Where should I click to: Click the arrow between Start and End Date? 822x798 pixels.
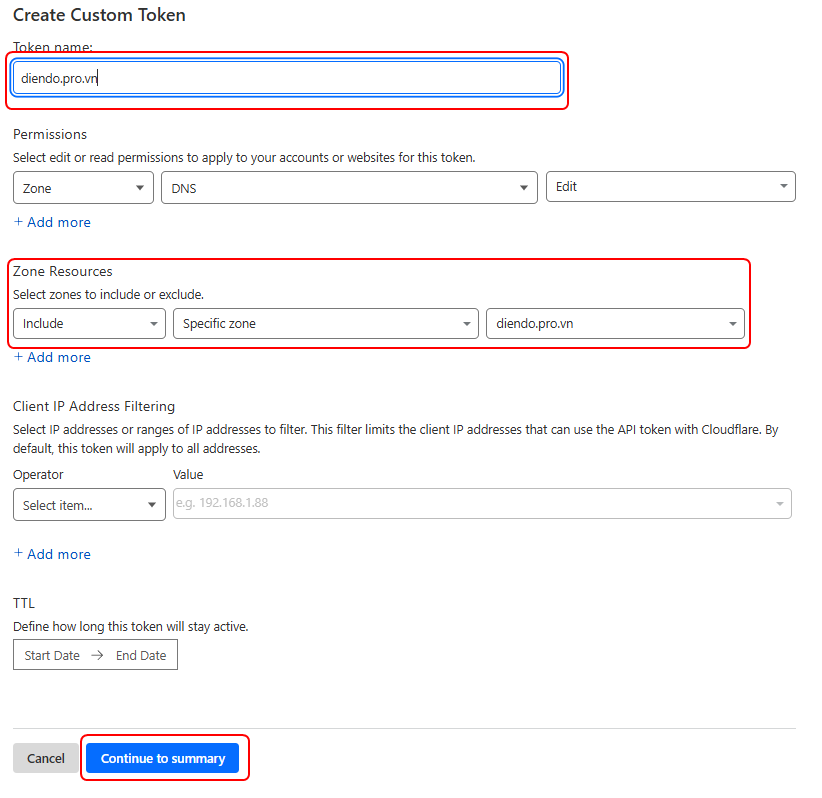(x=97, y=655)
